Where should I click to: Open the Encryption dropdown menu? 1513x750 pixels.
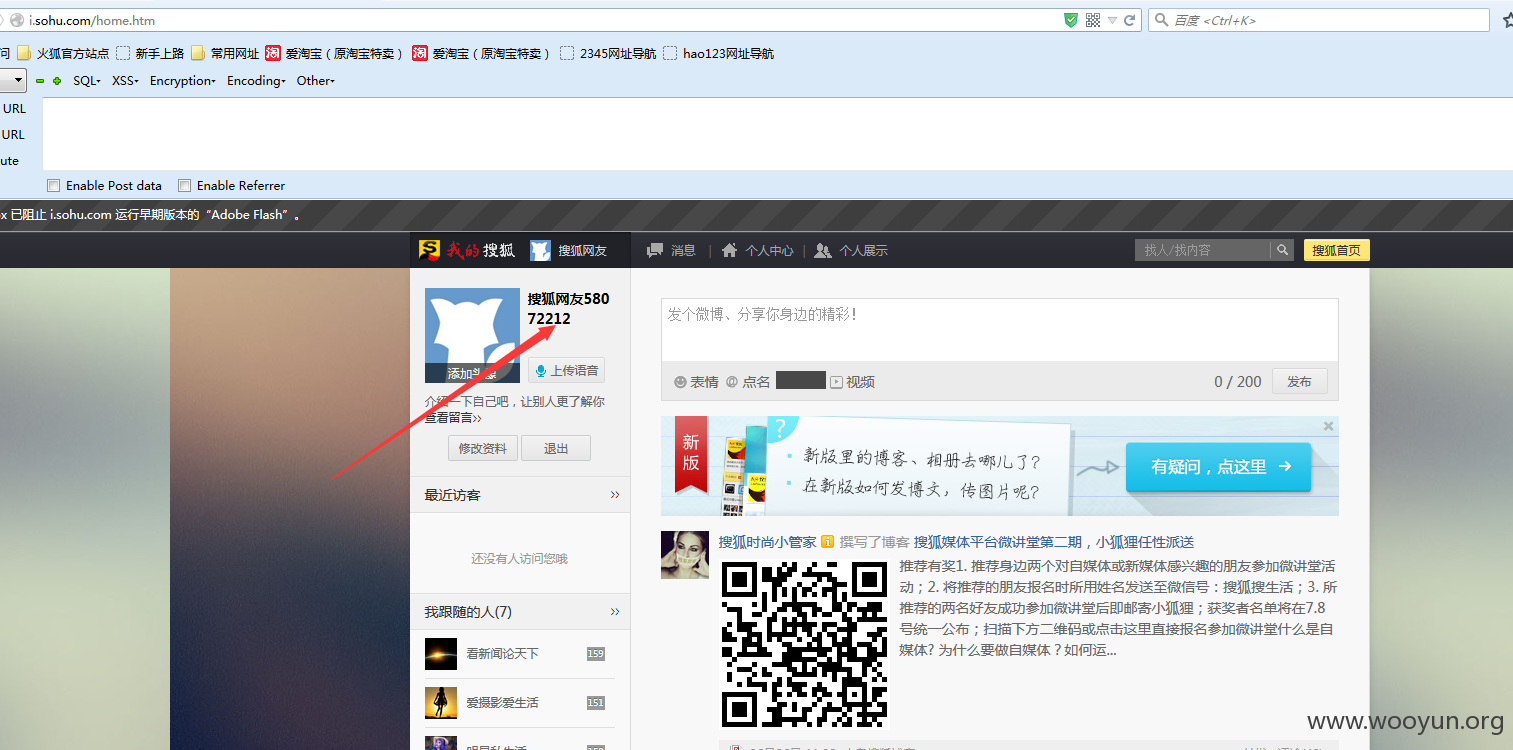tap(183, 81)
